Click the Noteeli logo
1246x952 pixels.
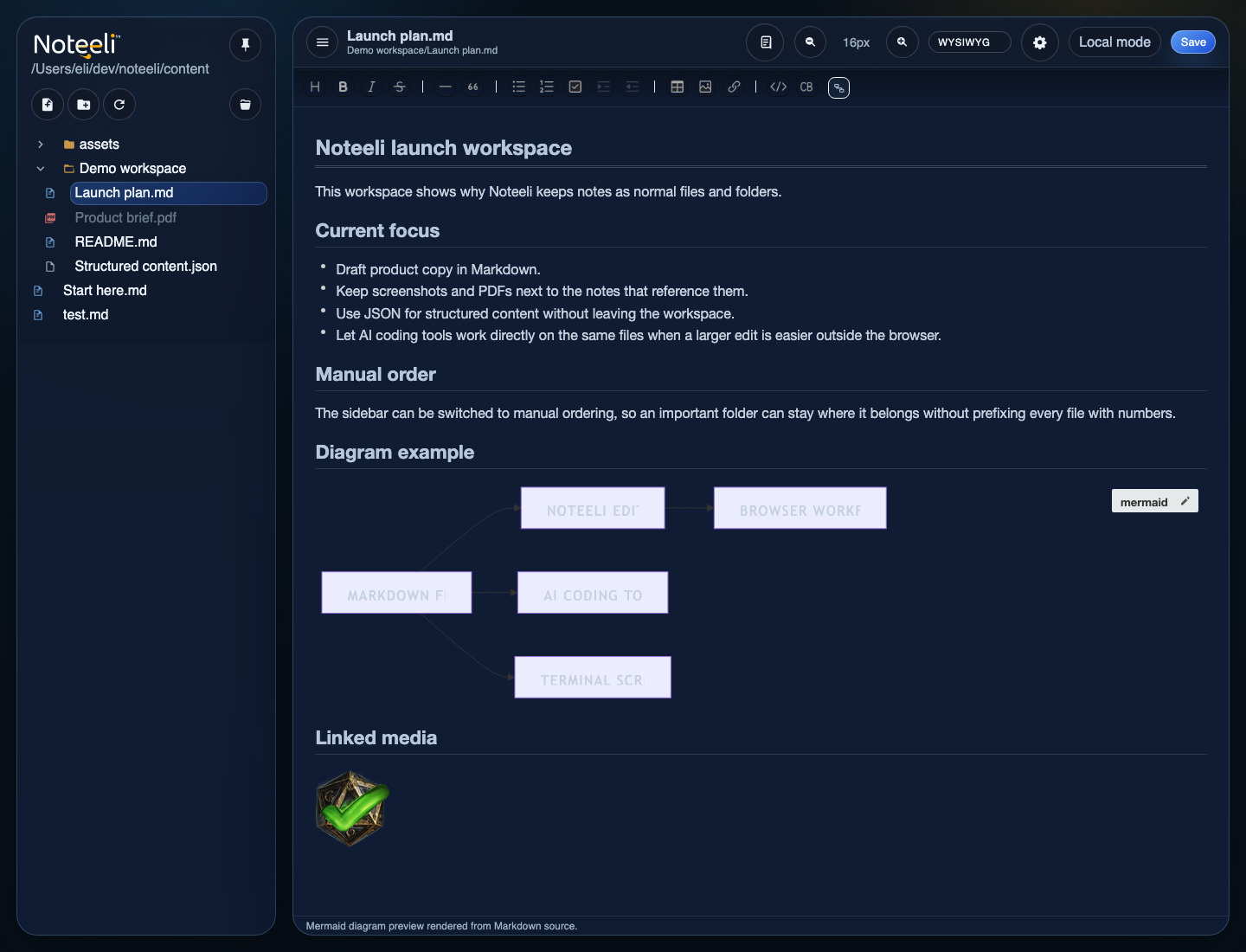coord(77,45)
